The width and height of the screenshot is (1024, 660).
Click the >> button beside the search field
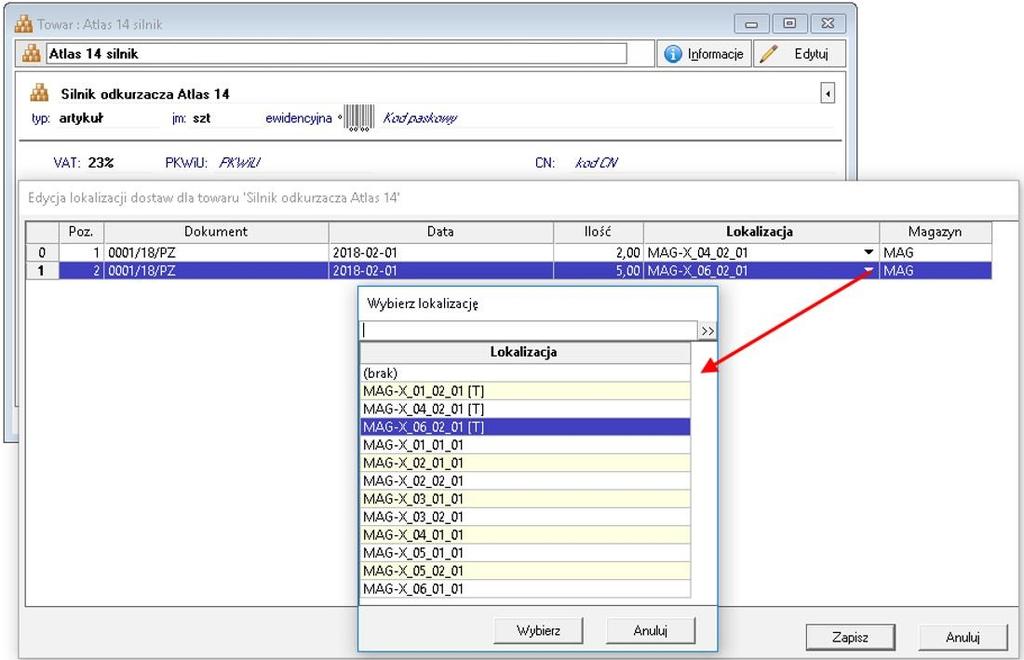[x=707, y=331]
